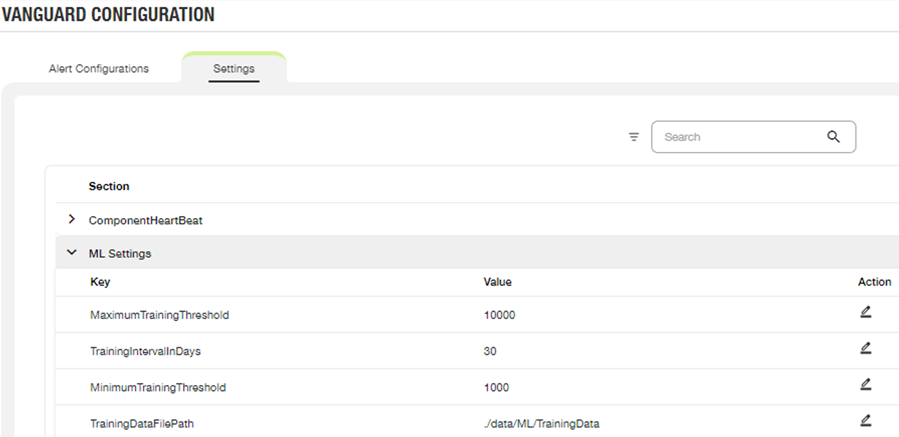
Task: Switch to the Alert Configurations tab
Action: [x=99, y=69]
